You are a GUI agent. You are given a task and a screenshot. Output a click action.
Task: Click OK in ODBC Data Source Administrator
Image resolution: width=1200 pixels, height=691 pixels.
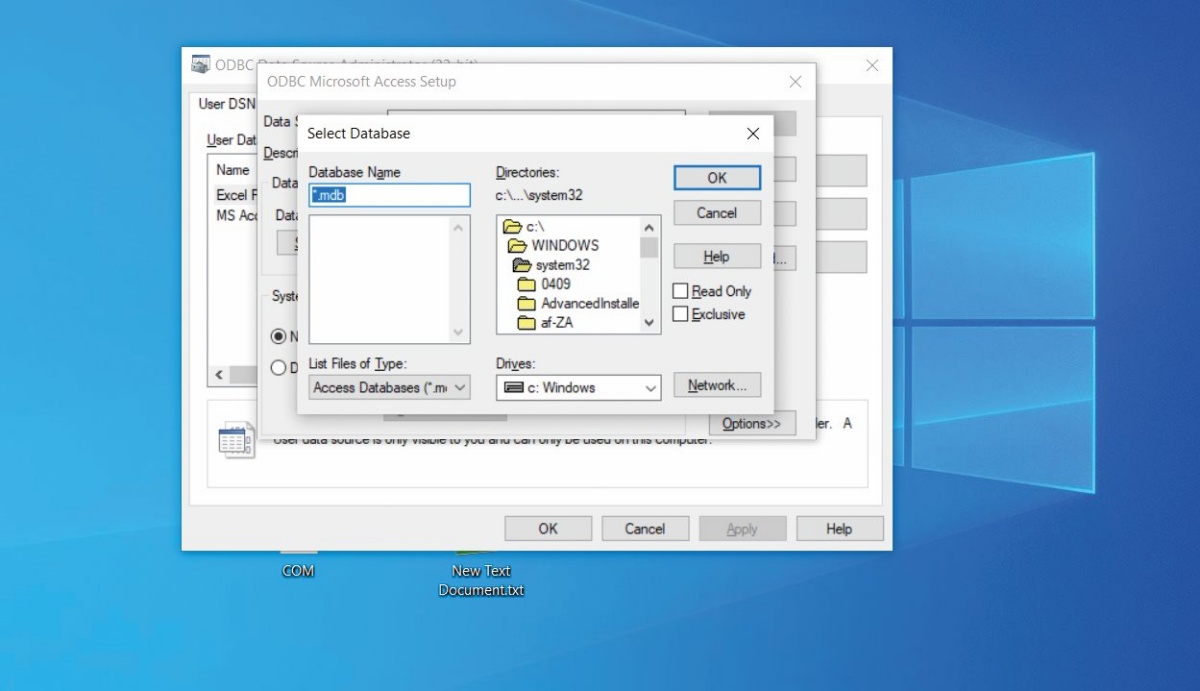pyautogui.click(x=548, y=529)
